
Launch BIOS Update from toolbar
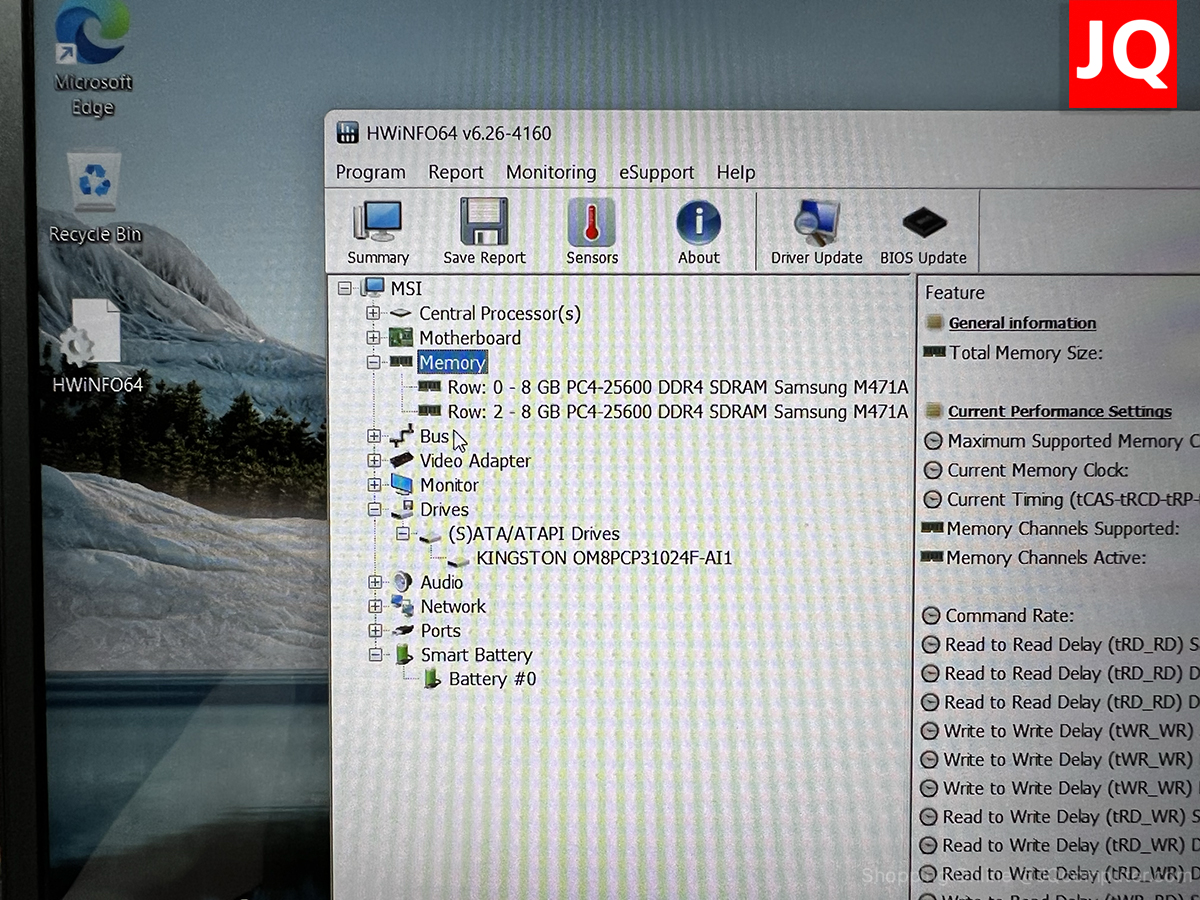click(x=923, y=232)
